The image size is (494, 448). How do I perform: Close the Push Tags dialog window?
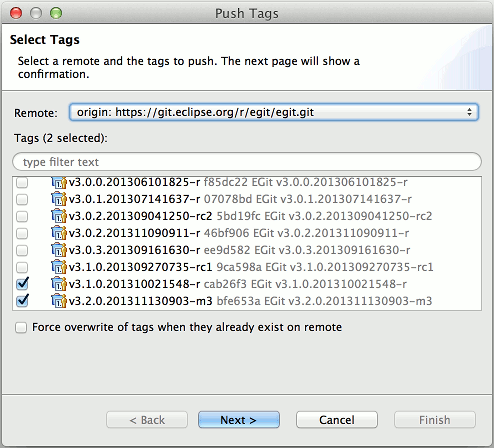(x=16, y=13)
